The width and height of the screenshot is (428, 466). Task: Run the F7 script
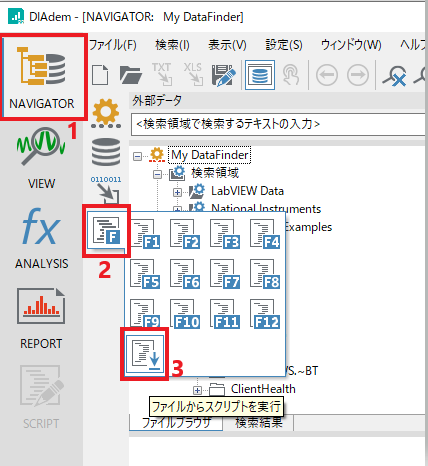[225, 274]
